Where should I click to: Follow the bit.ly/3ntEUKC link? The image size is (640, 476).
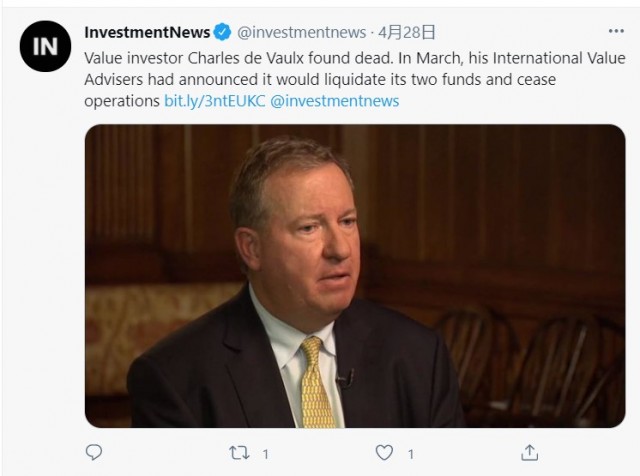(215, 101)
